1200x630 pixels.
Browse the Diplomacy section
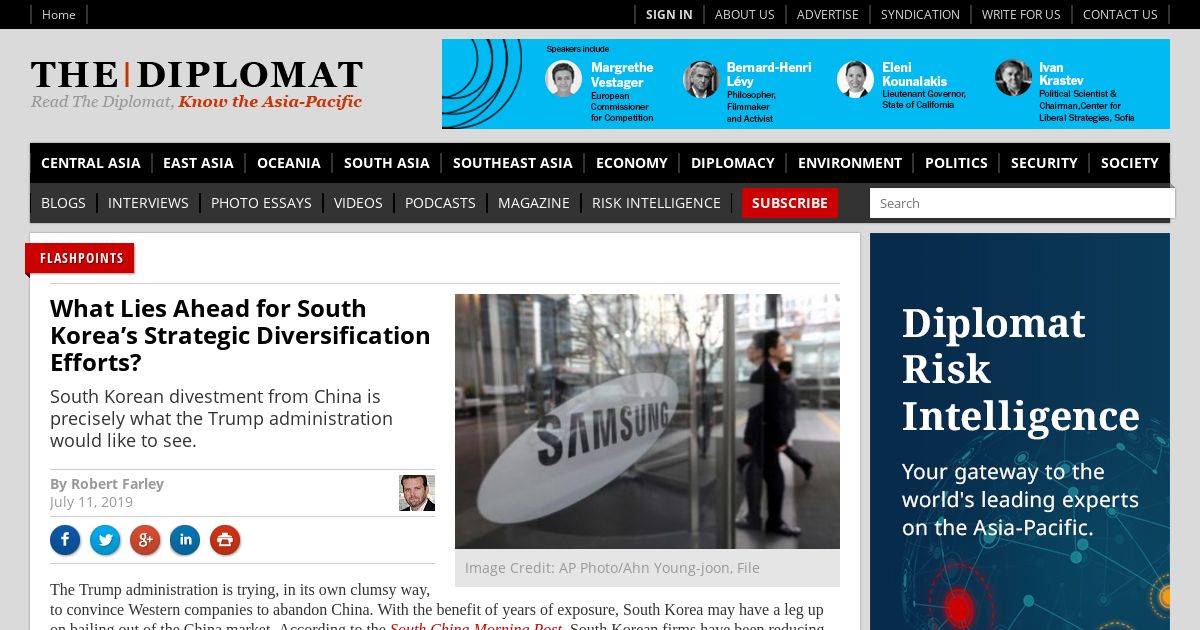tap(733, 163)
